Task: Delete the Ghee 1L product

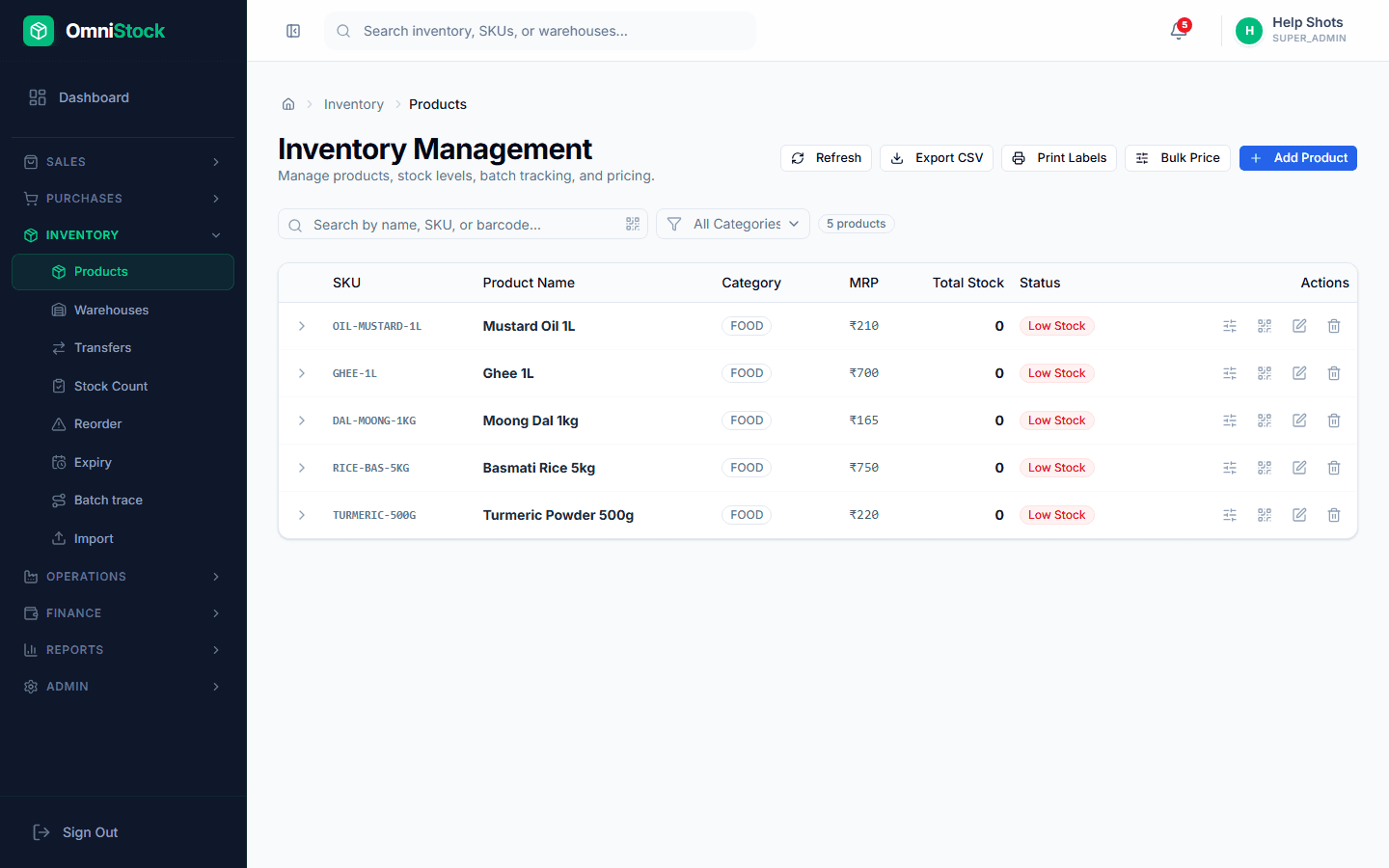Action: tap(1334, 373)
